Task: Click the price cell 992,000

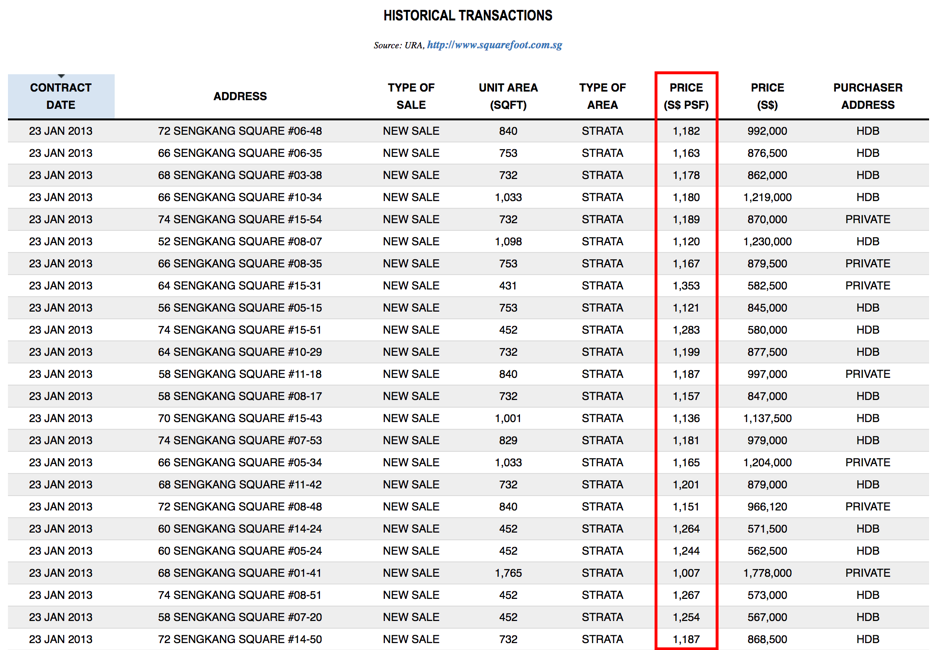Action: click(x=767, y=131)
